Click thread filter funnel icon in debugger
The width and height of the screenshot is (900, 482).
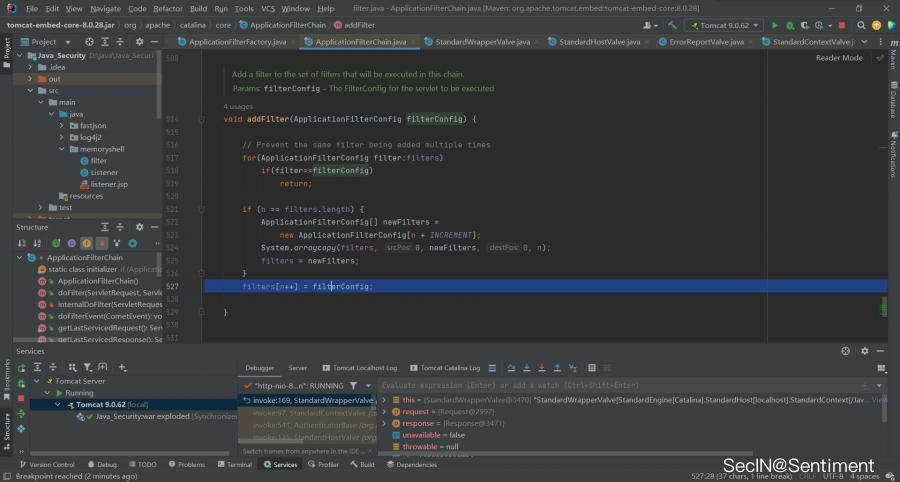pyautogui.click(x=353, y=385)
